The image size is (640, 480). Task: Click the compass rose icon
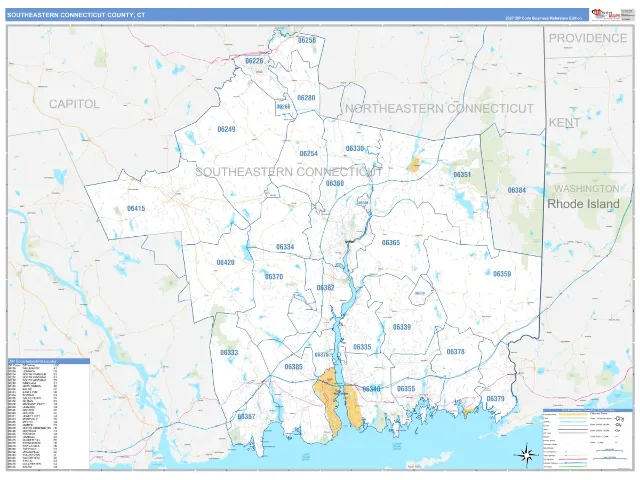[x=527, y=455]
